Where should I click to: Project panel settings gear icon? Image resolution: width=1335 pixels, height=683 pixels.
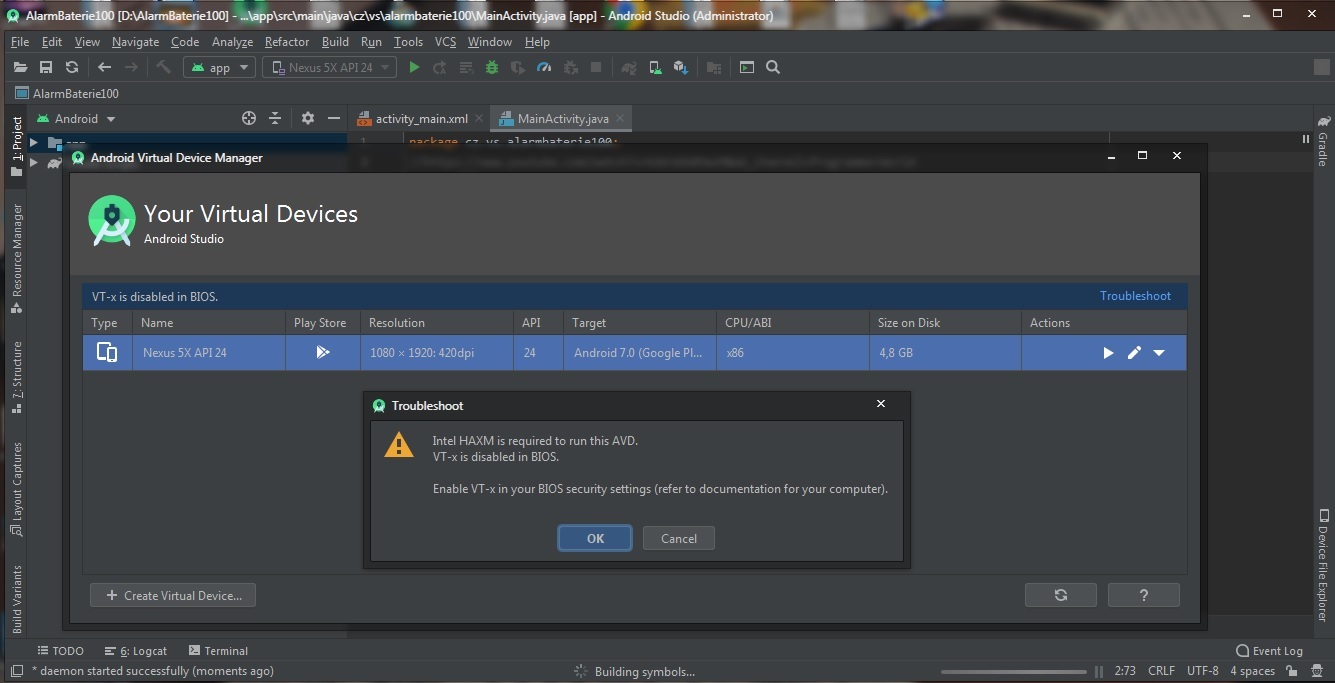(308, 118)
